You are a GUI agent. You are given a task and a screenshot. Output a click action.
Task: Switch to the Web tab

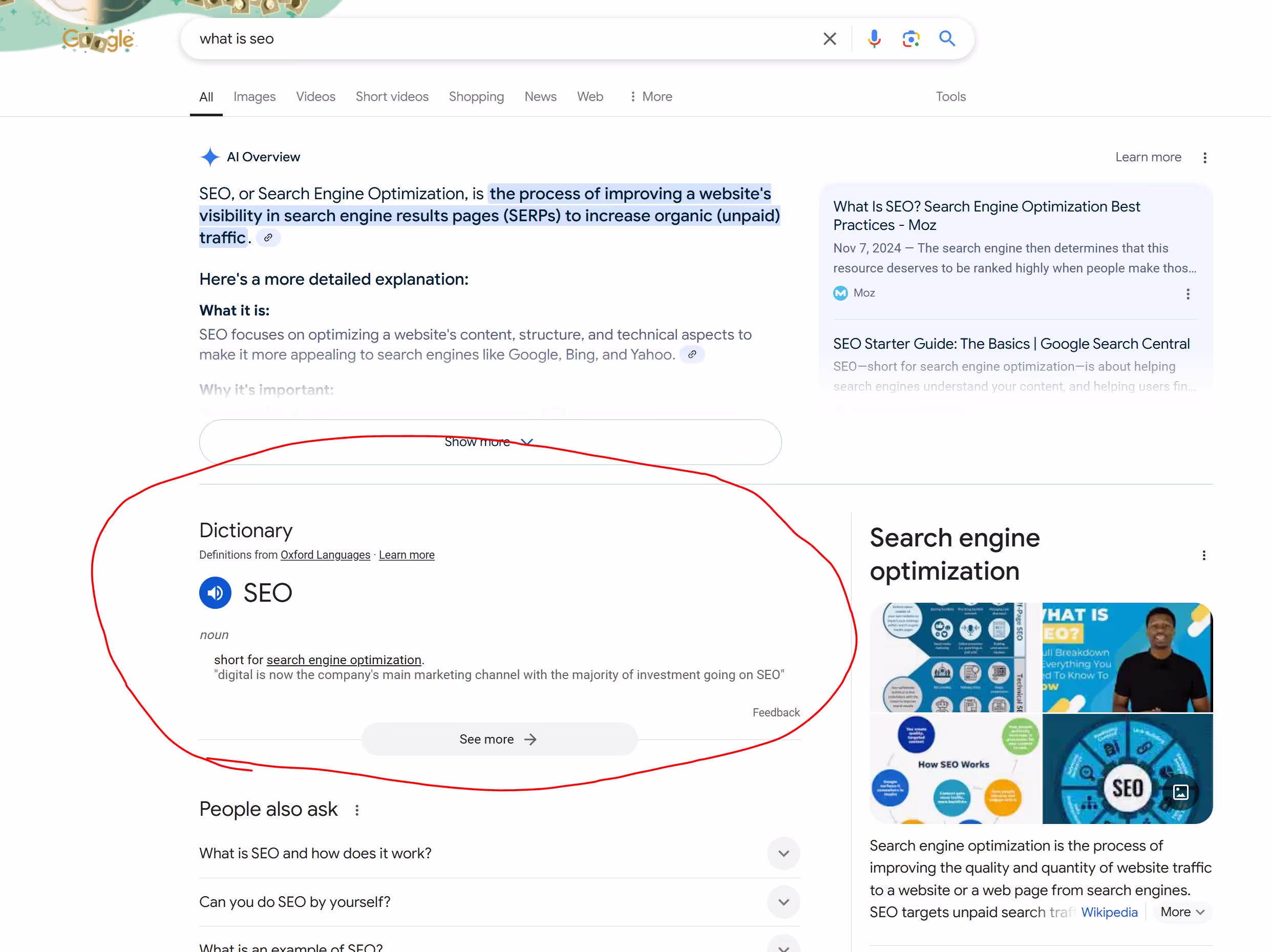tap(589, 96)
